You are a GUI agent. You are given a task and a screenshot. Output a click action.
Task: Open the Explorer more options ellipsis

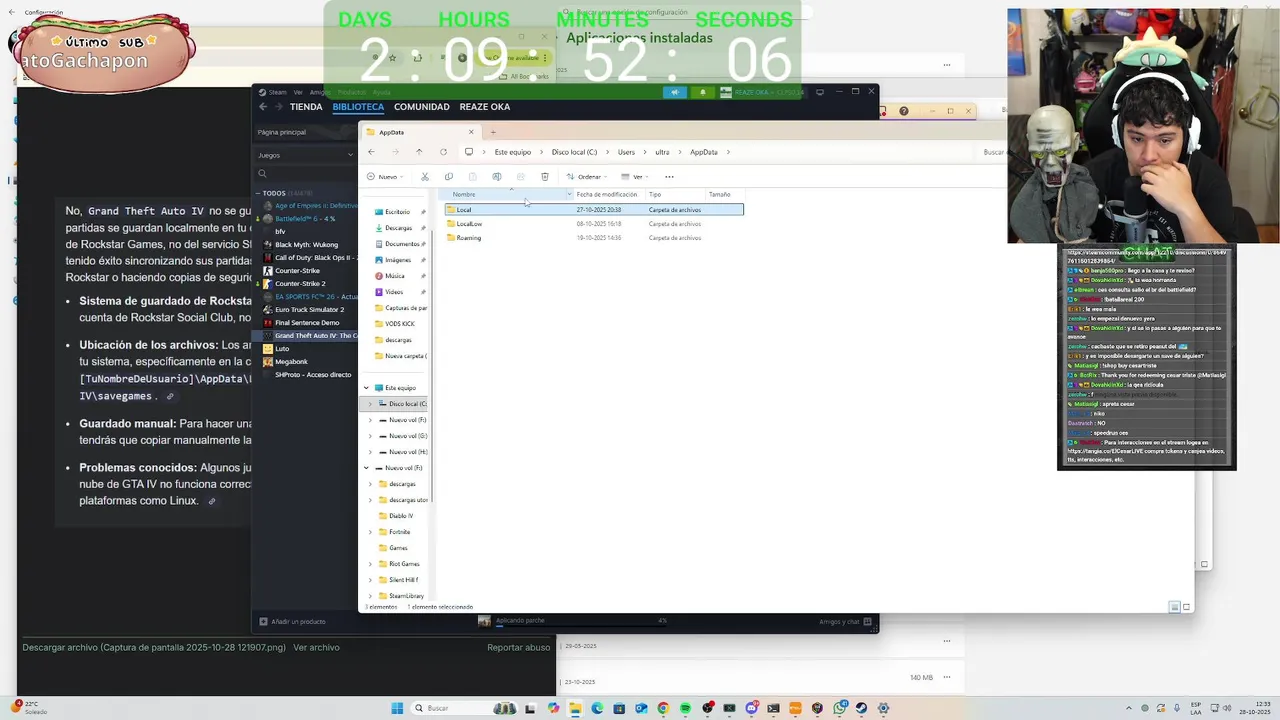[669, 177]
